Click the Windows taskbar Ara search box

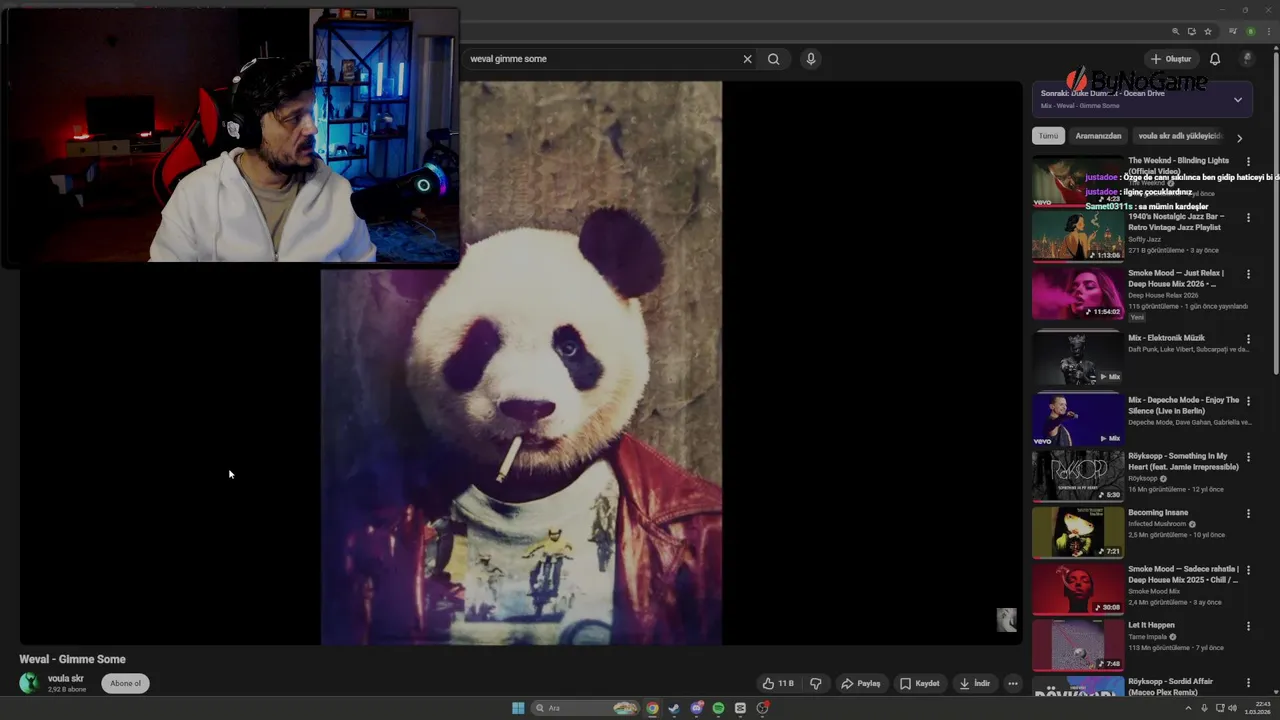tap(586, 708)
